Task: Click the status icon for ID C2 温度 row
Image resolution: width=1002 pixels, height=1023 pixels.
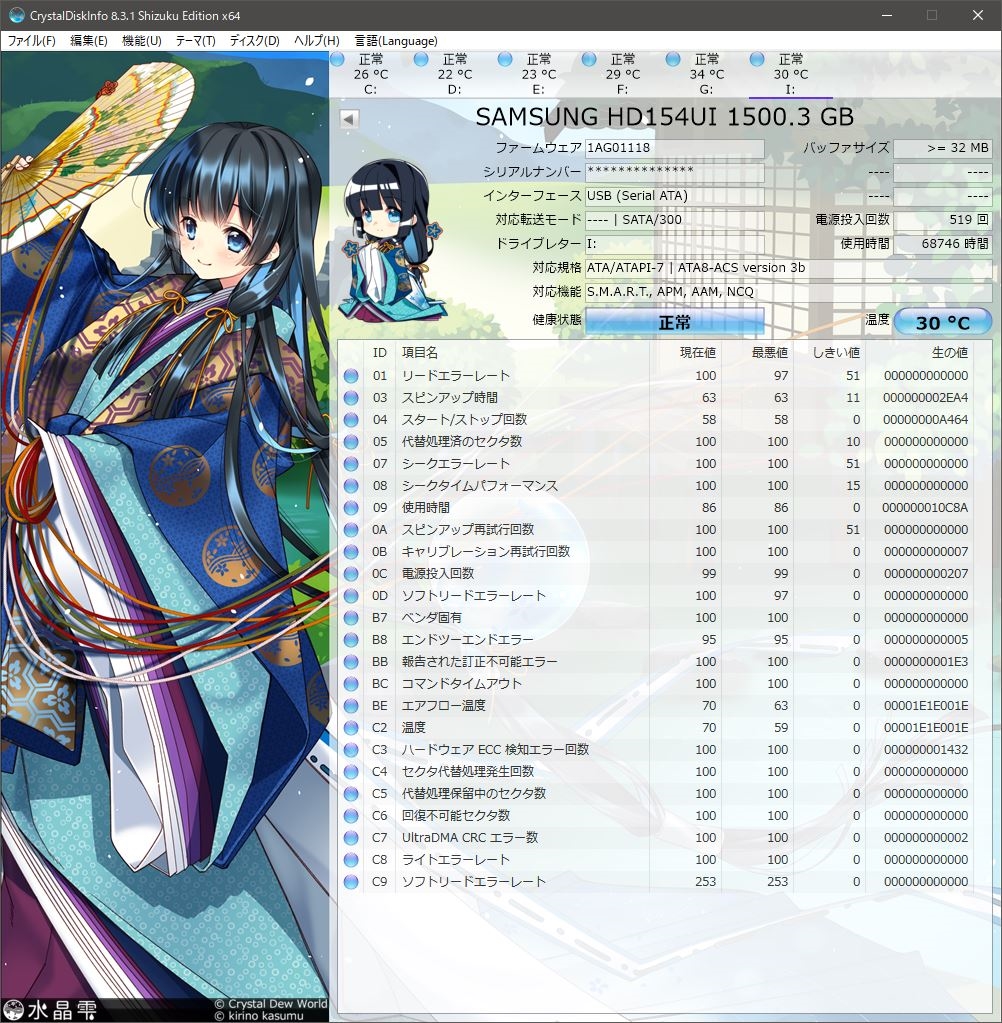Action: [351, 727]
